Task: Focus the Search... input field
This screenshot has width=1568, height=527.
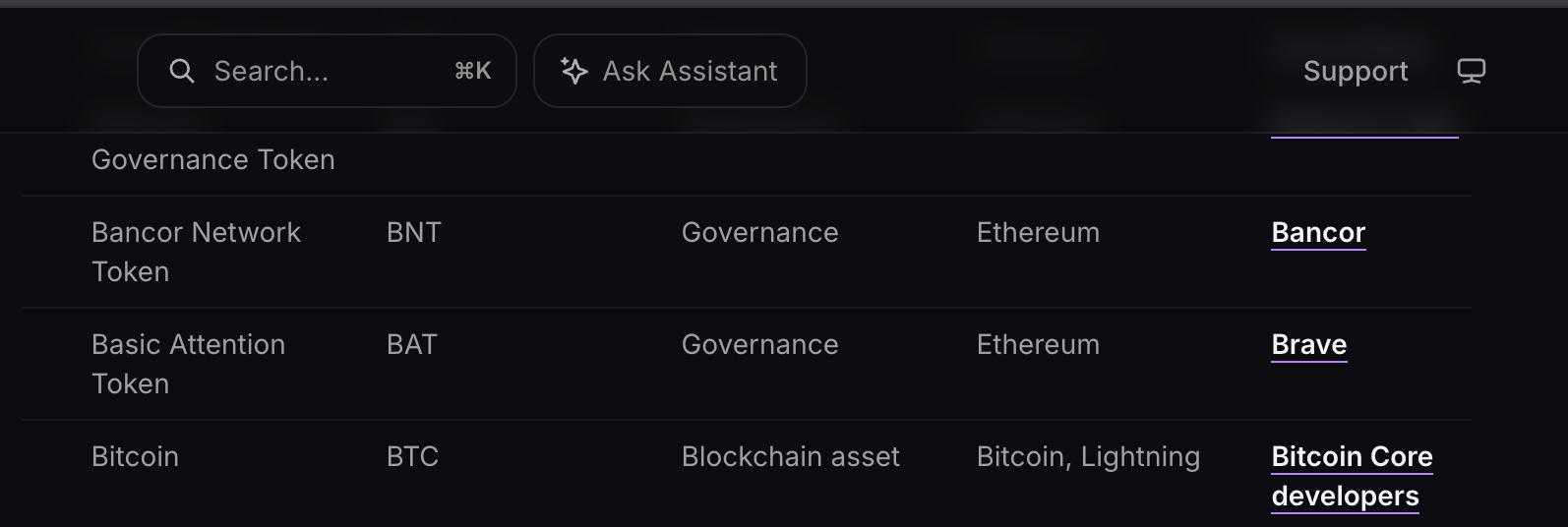Action: pos(327,71)
